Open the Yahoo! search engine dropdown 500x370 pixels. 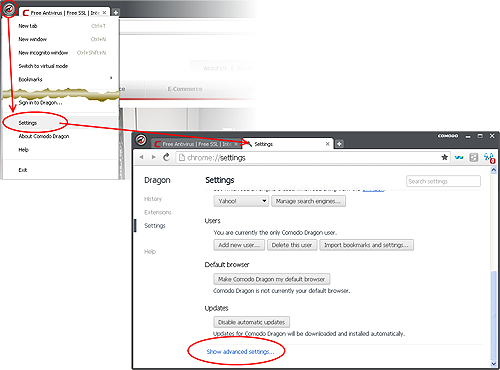241,201
